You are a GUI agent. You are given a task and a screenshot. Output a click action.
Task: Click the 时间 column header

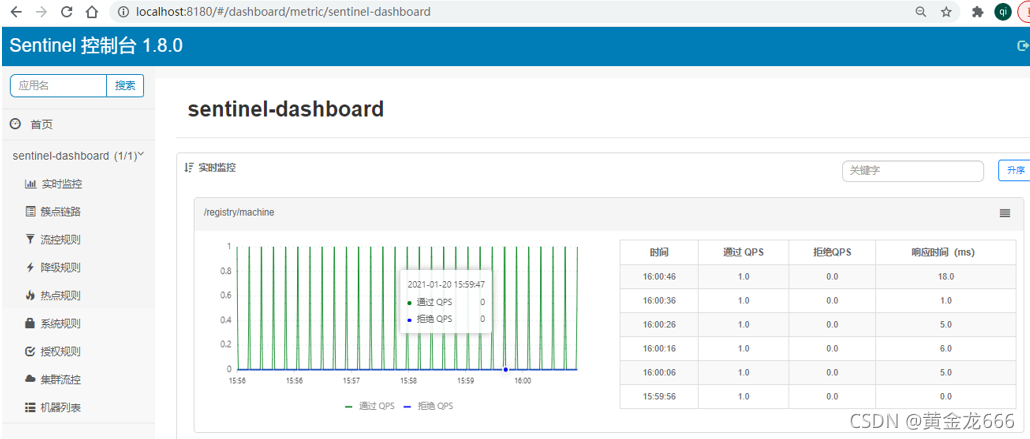pyautogui.click(x=660, y=252)
